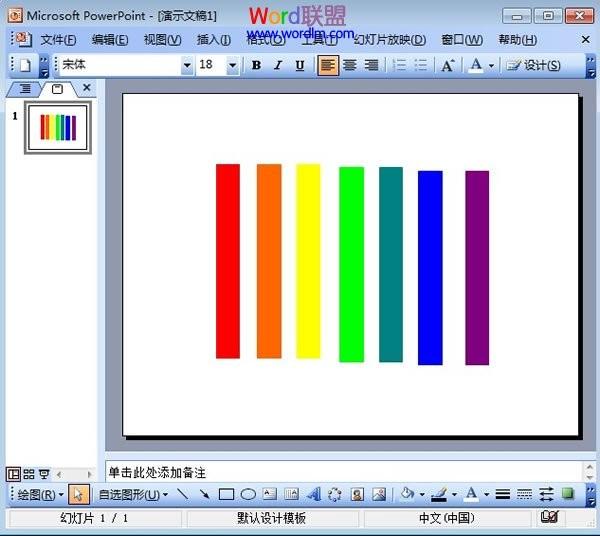The height and width of the screenshot is (536, 600).
Task: Select the Line drawing tool
Action: point(183,494)
